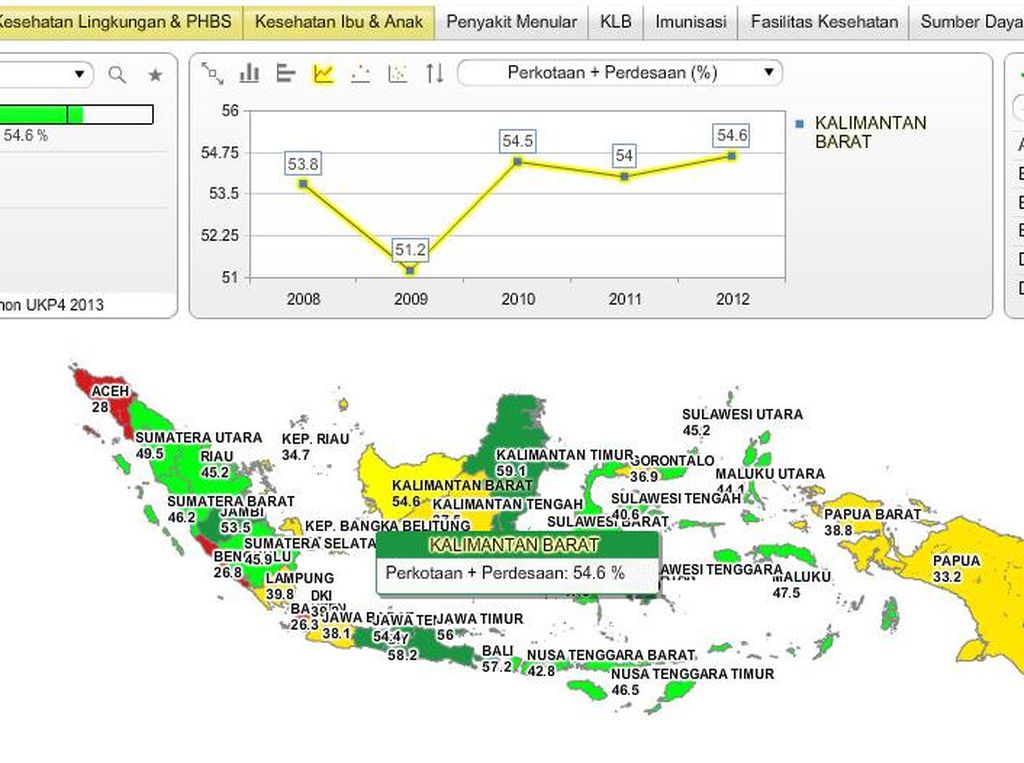Go to the Imunisasi tab
1024x763 pixels.
tap(690, 22)
